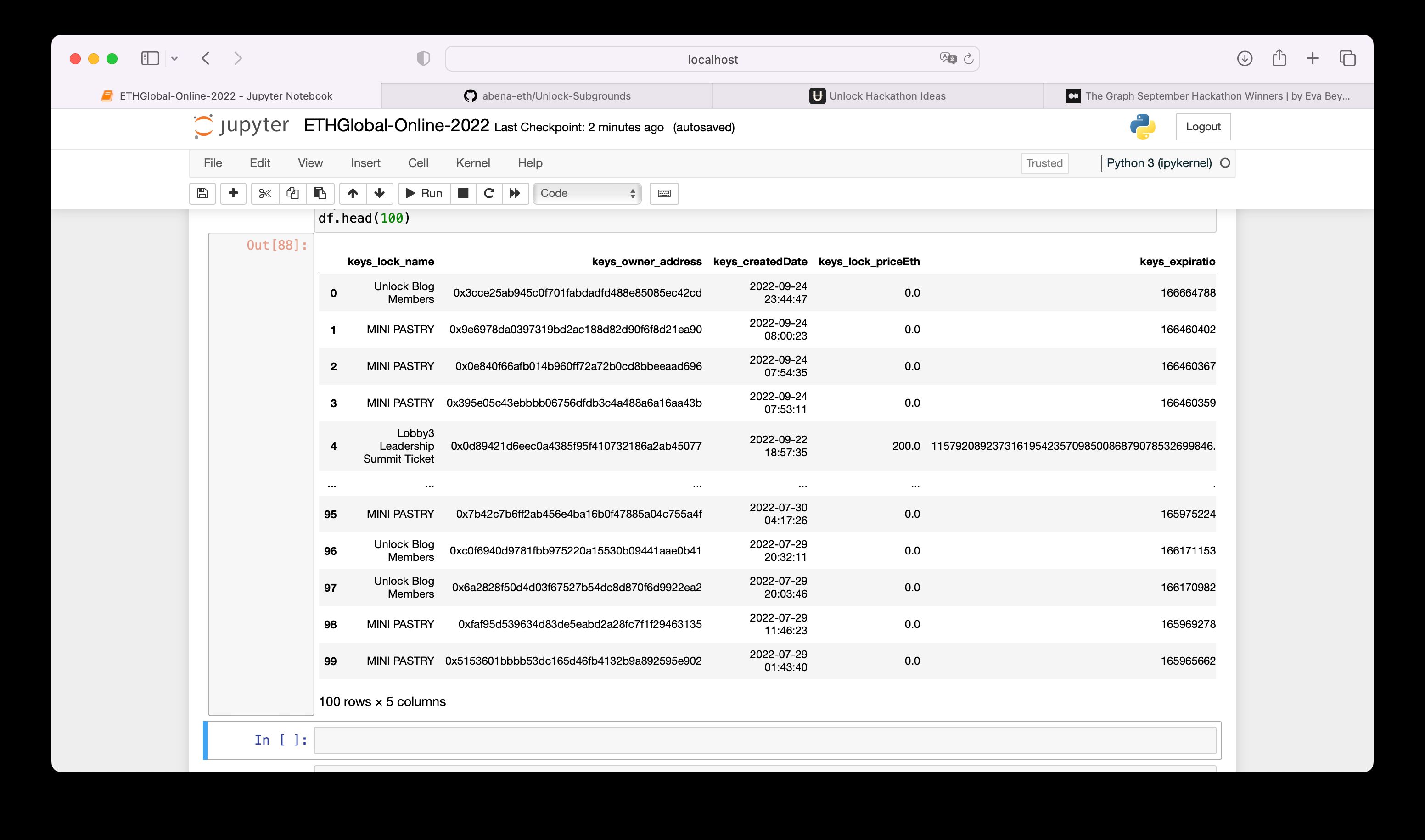Reload the page icon
Image resolution: width=1425 pixels, height=840 pixels.
pos(969,58)
